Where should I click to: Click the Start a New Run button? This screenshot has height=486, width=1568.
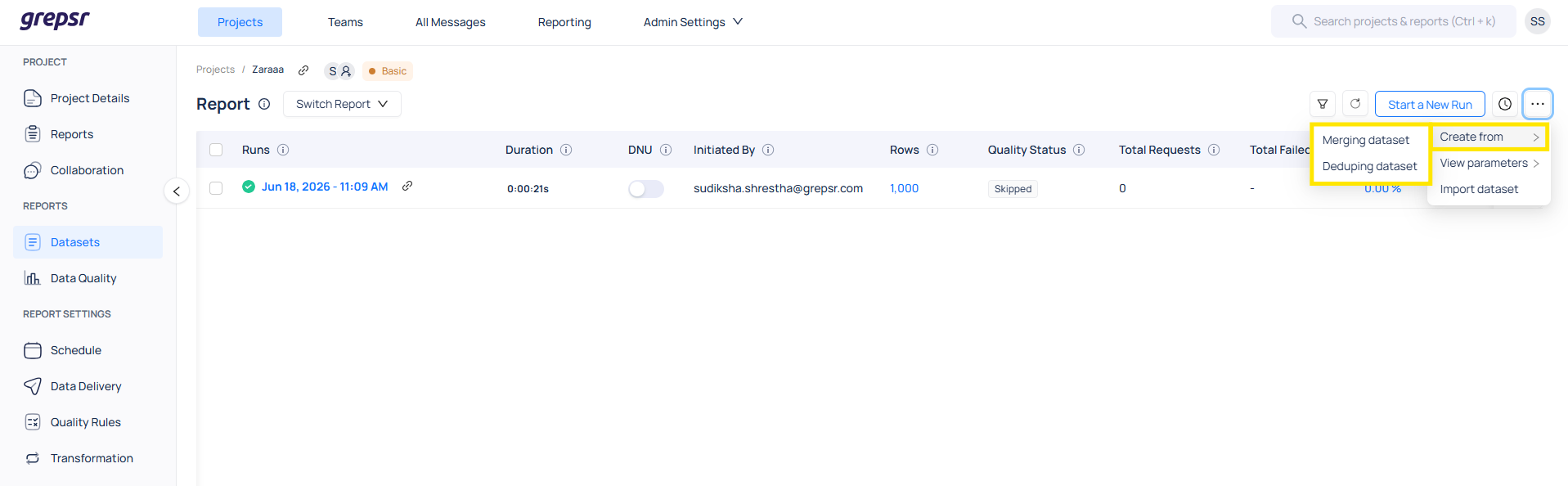[1430, 104]
